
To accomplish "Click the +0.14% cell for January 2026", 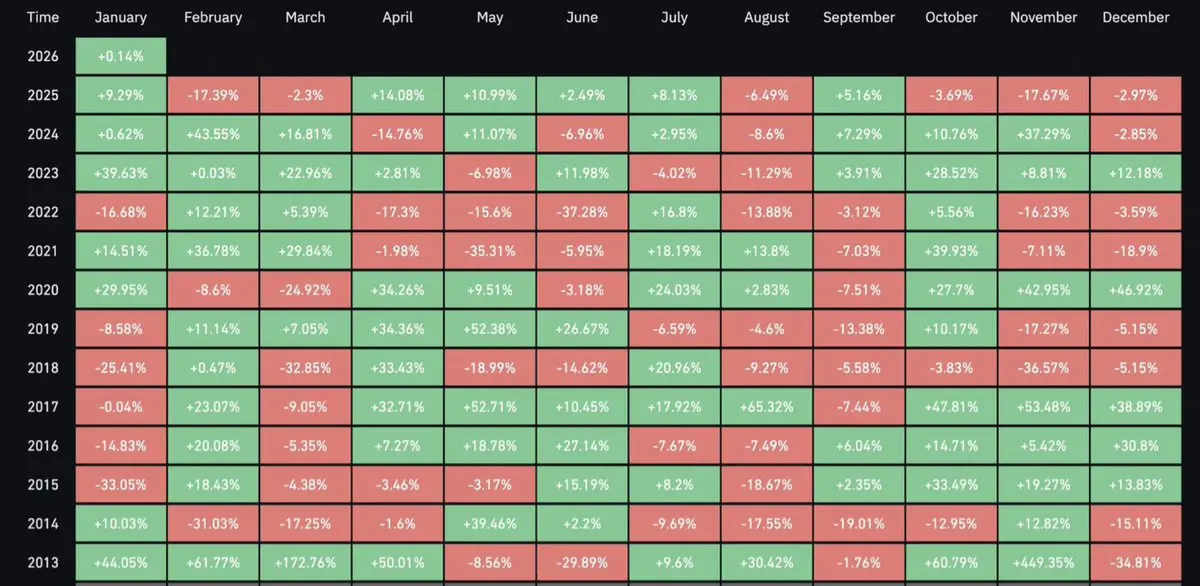I will (x=120, y=56).
